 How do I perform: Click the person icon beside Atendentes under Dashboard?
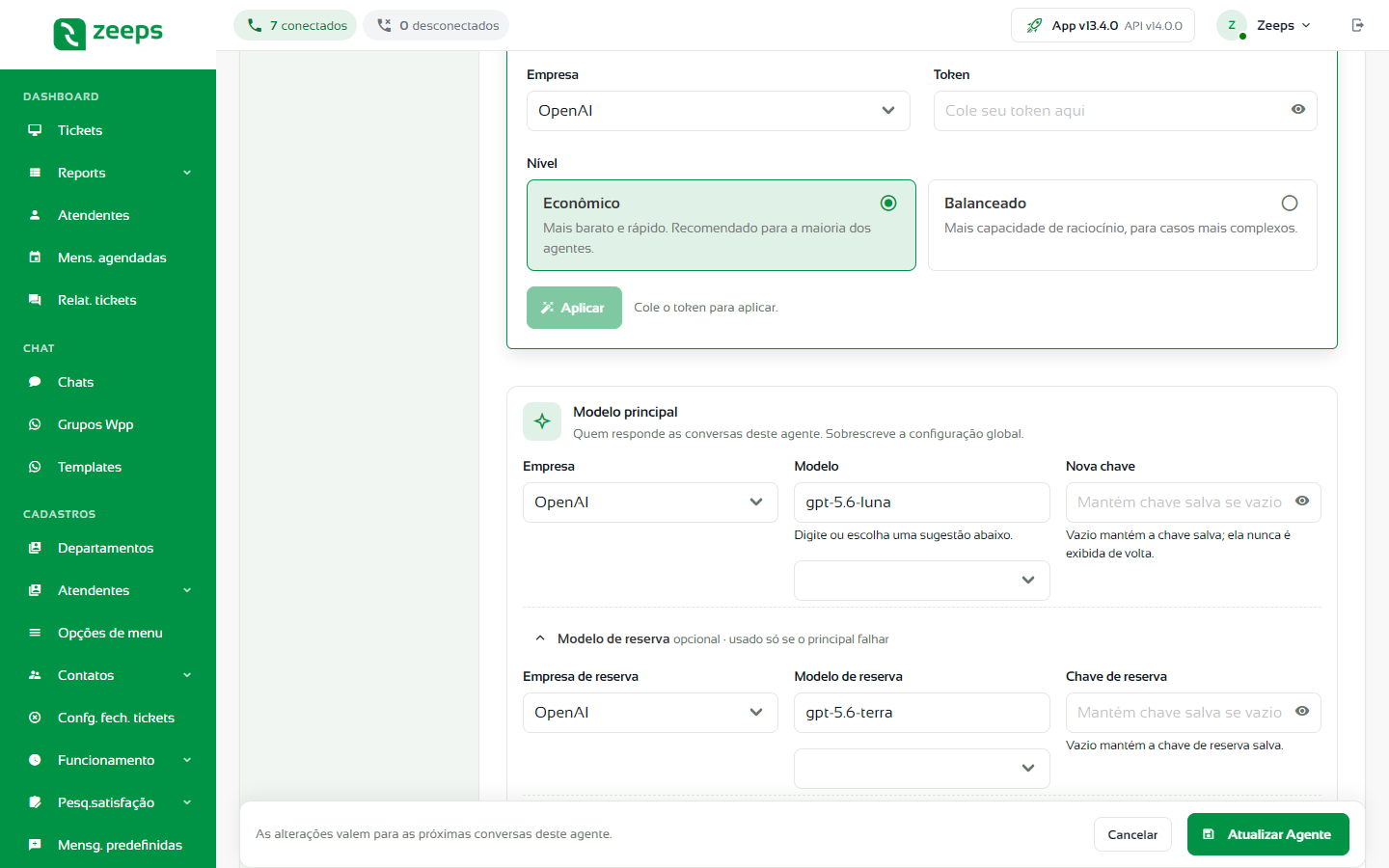tap(35, 215)
